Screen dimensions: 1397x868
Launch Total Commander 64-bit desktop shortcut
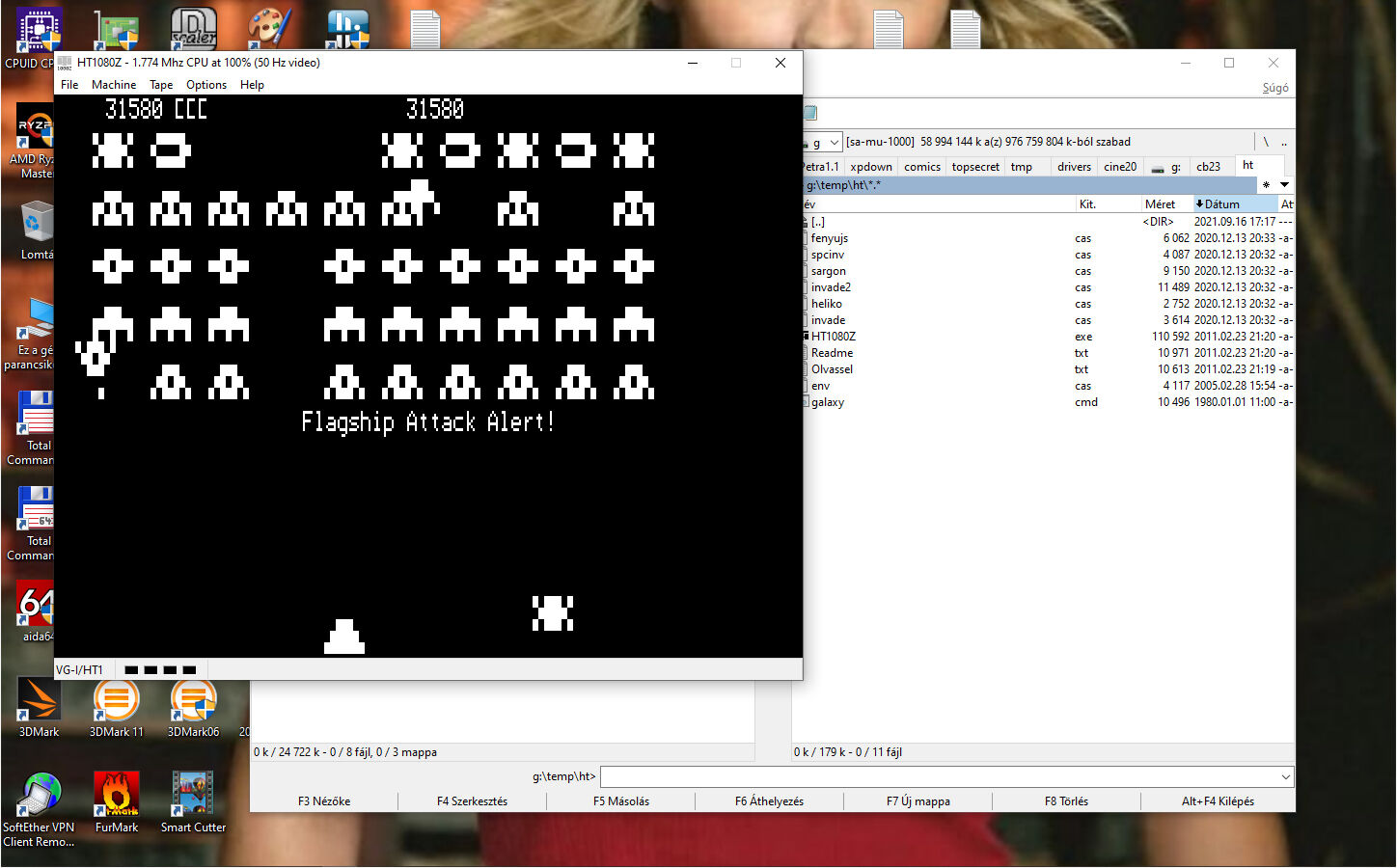coord(35,524)
